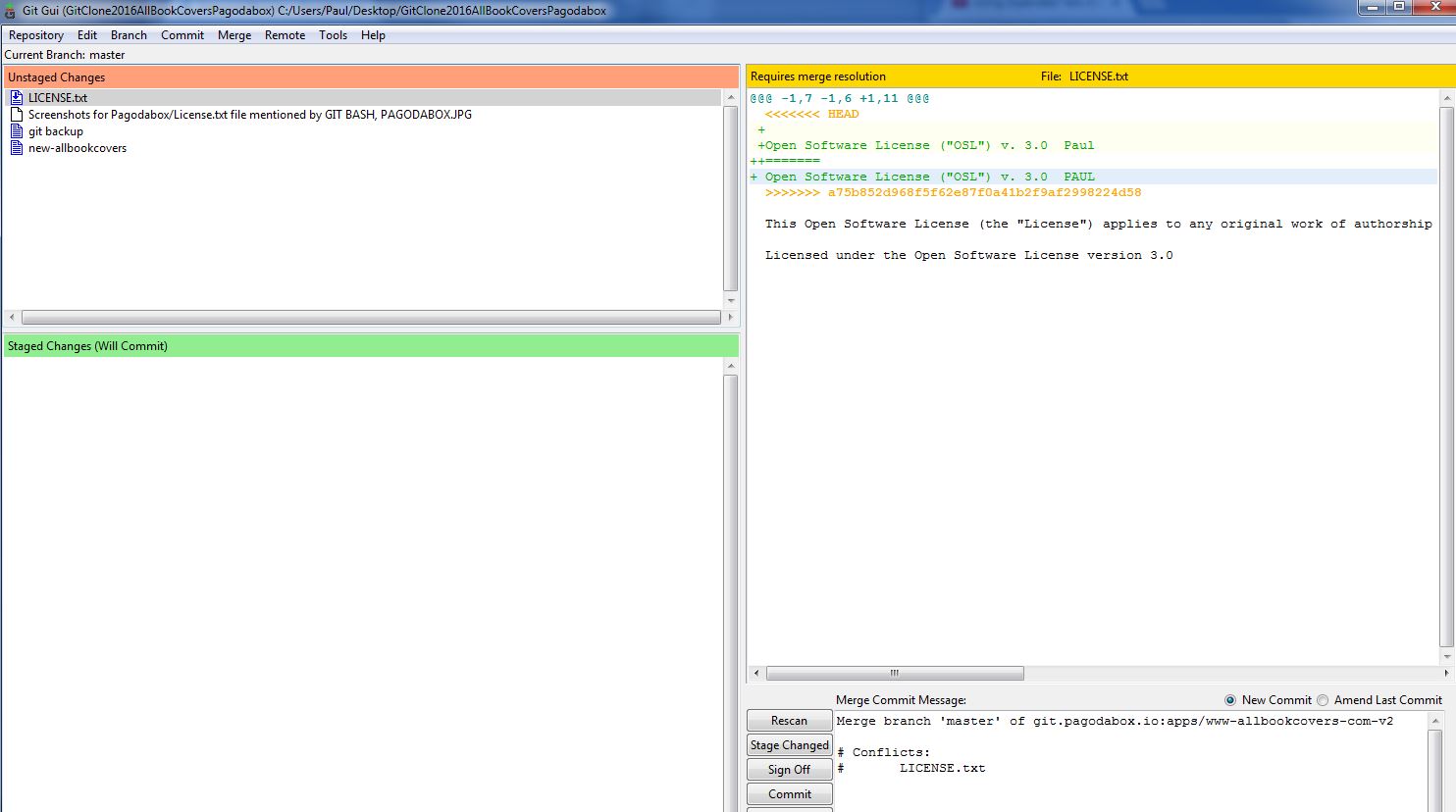The image size is (1456, 812).
Task: Click the @@@ -1,7 -1,6 +1,11 hunk header
Action: tap(839, 98)
